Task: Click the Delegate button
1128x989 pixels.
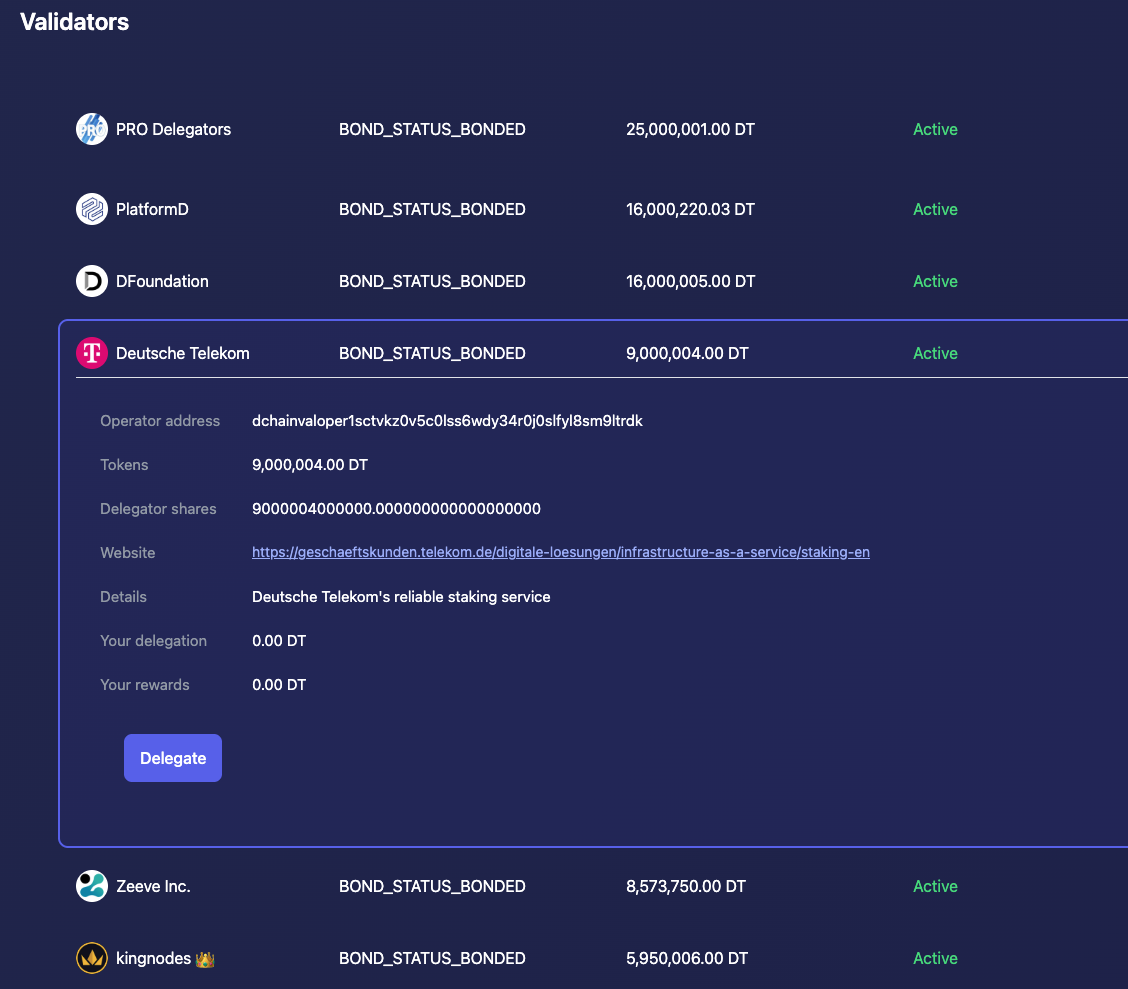Action: 172,758
